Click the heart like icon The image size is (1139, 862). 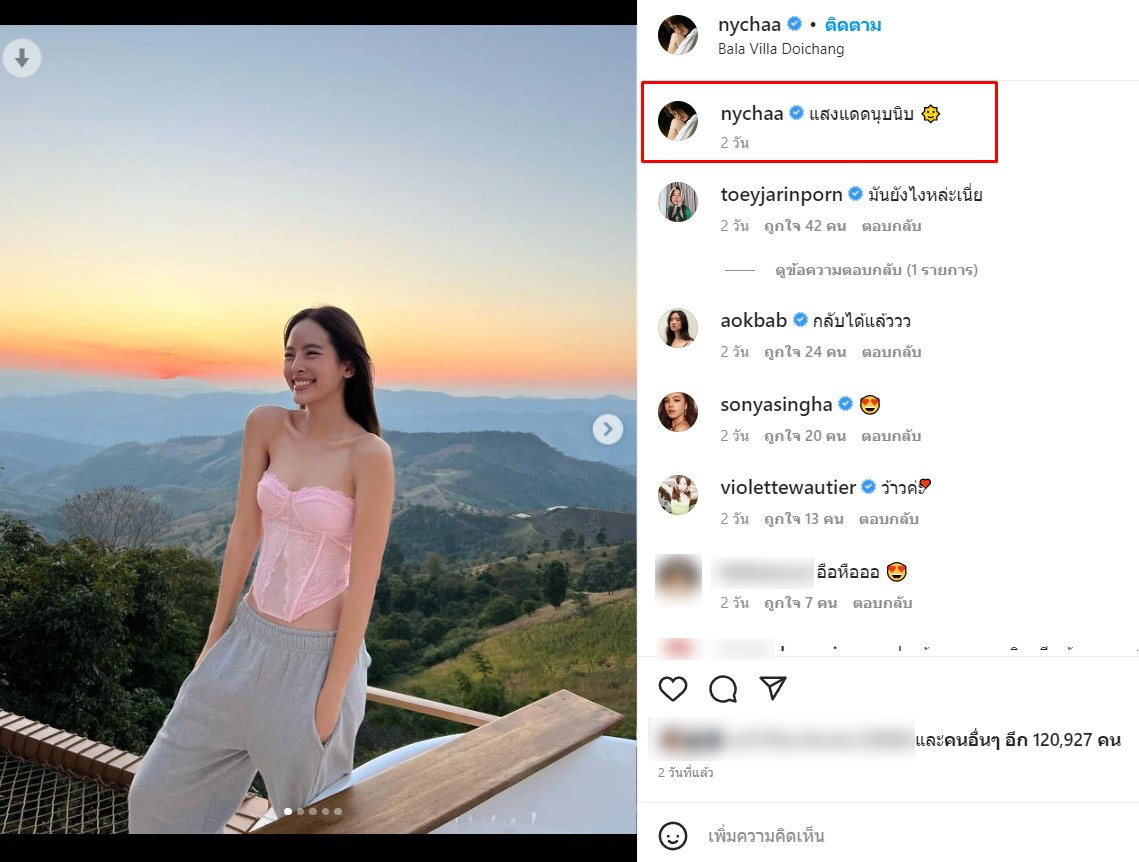(x=673, y=688)
